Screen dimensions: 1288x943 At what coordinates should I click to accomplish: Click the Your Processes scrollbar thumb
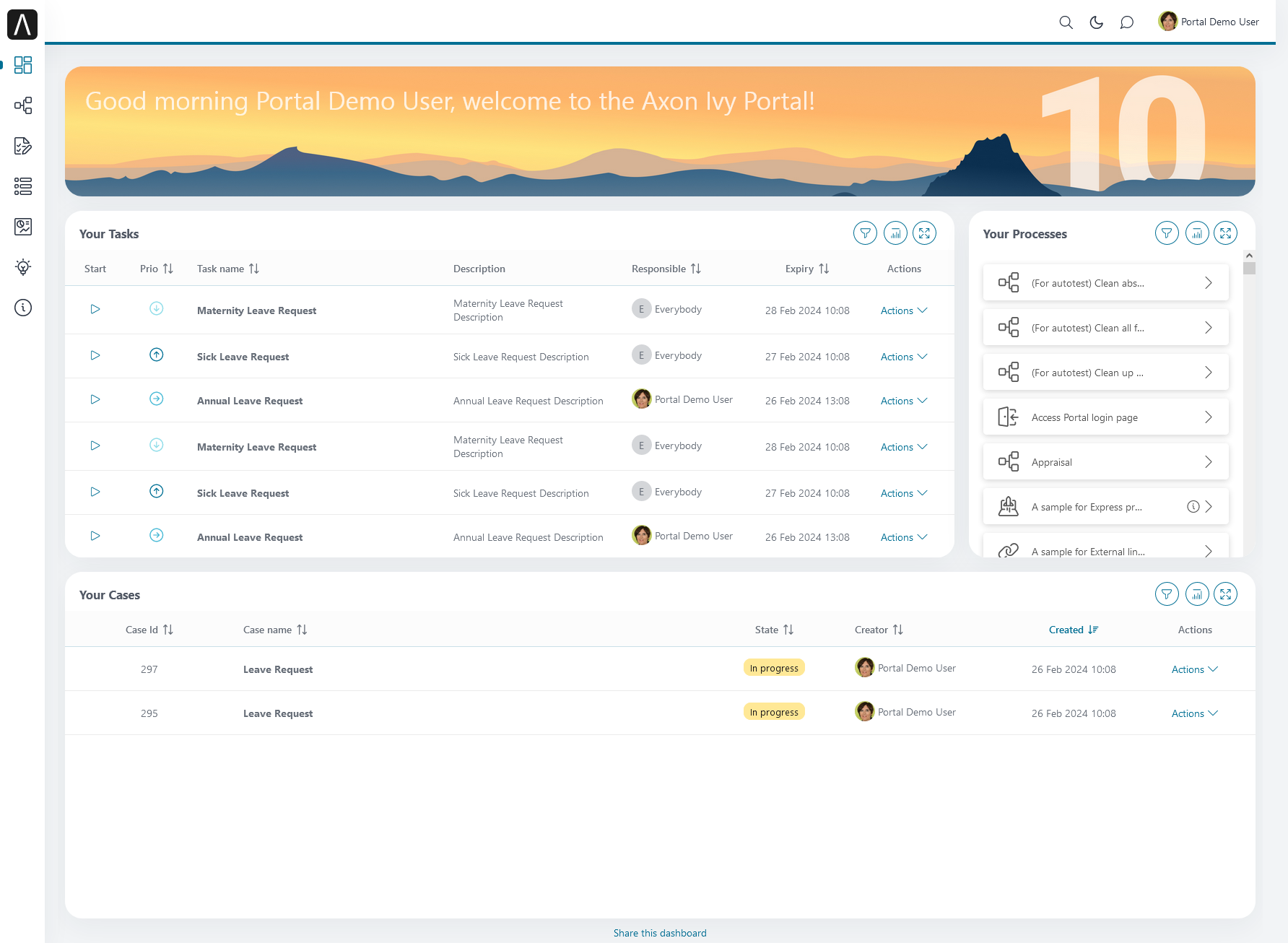click(x=1249, y=268)
